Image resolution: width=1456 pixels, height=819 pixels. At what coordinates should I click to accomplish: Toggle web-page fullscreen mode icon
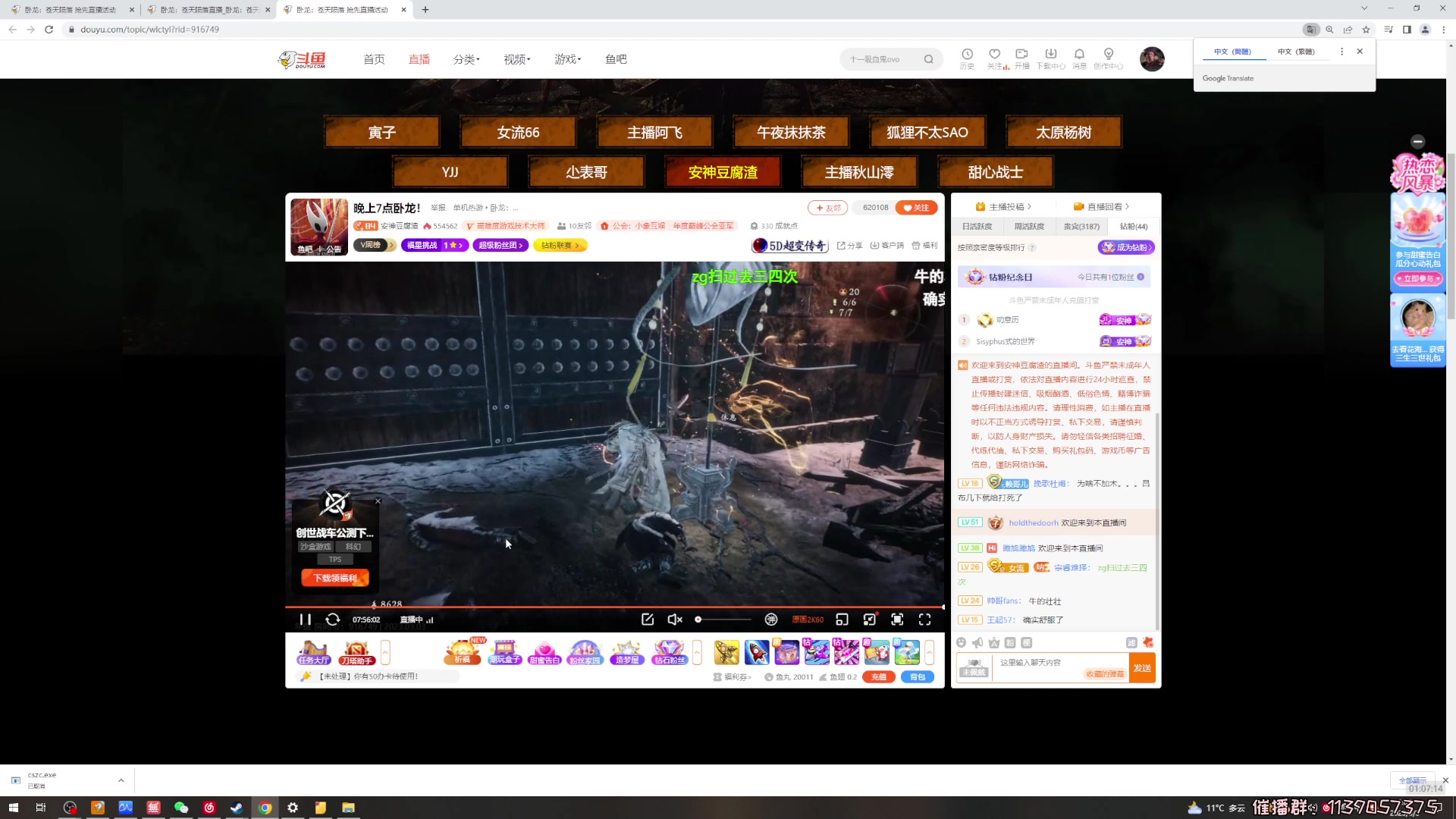[897, 620]
